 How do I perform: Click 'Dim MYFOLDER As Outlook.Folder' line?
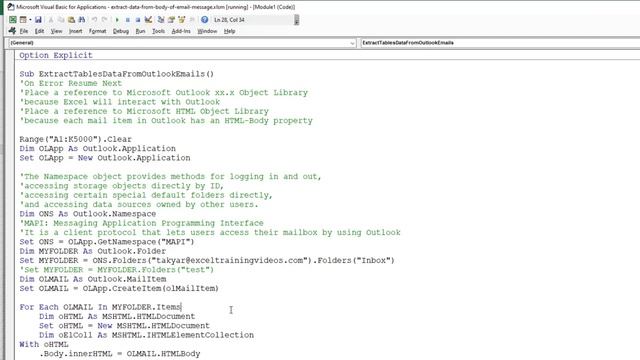coord(93,251)
